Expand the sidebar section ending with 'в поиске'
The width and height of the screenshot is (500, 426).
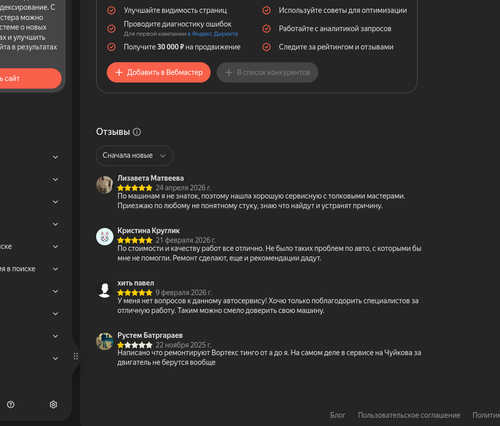pos(55,269)
